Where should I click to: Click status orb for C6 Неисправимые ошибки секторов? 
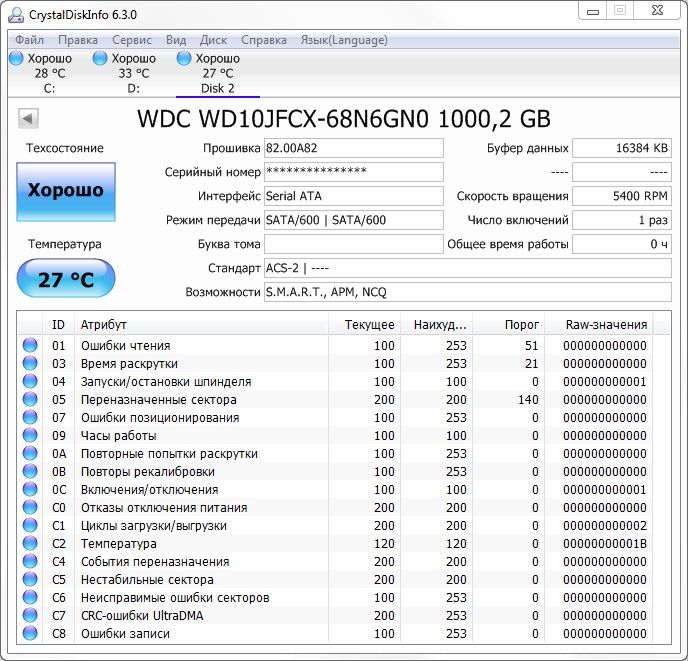[30, 597]
